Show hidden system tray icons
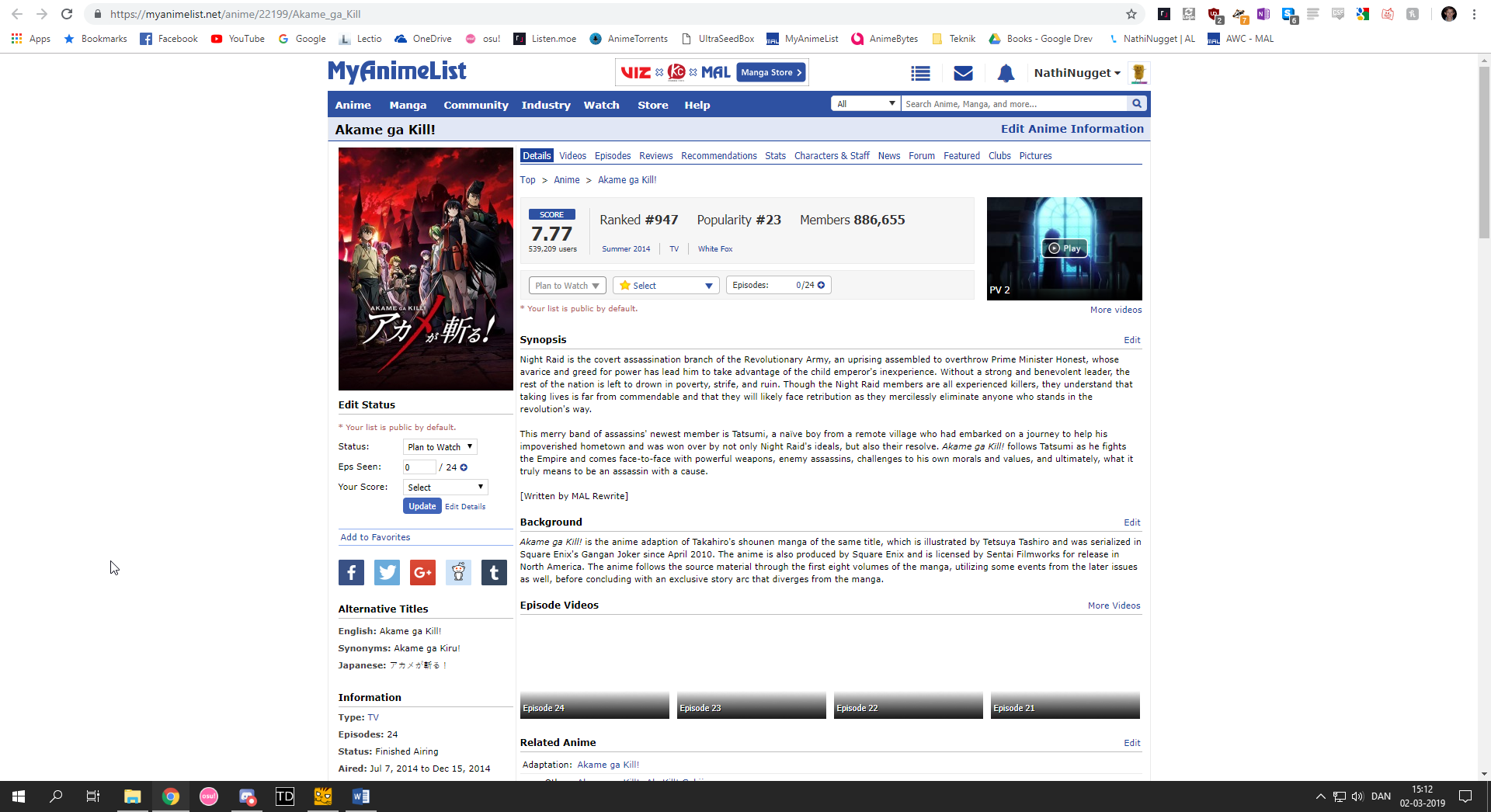 coord(1320,796)
